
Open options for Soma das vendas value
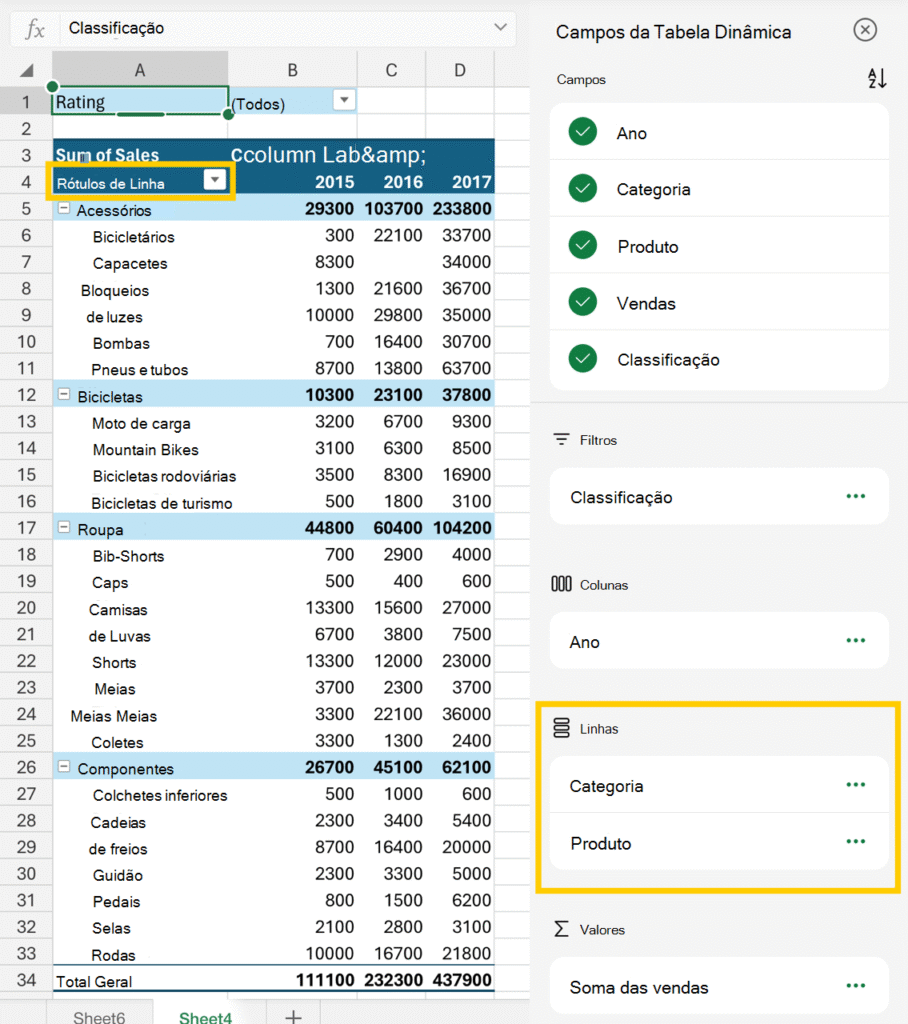point(855,986)
